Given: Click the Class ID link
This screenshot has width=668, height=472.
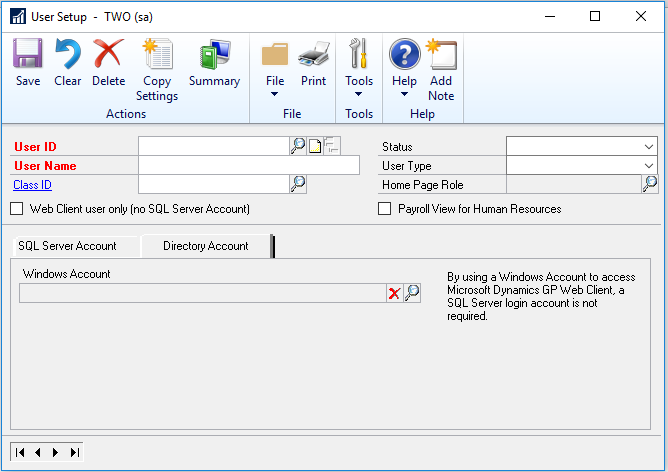Looking at the screenshot, I should click(x=32, y=184).
